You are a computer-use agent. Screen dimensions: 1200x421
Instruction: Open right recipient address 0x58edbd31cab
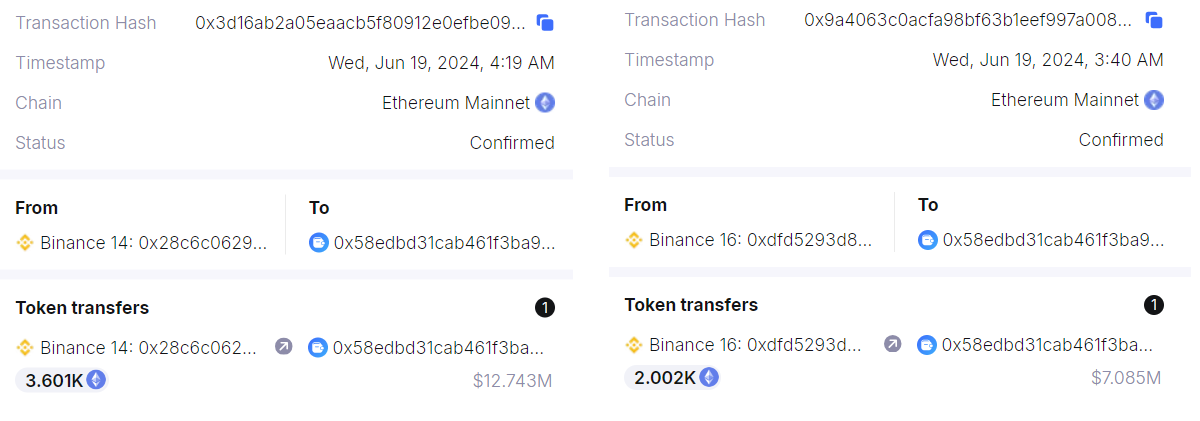point(1053,240)
